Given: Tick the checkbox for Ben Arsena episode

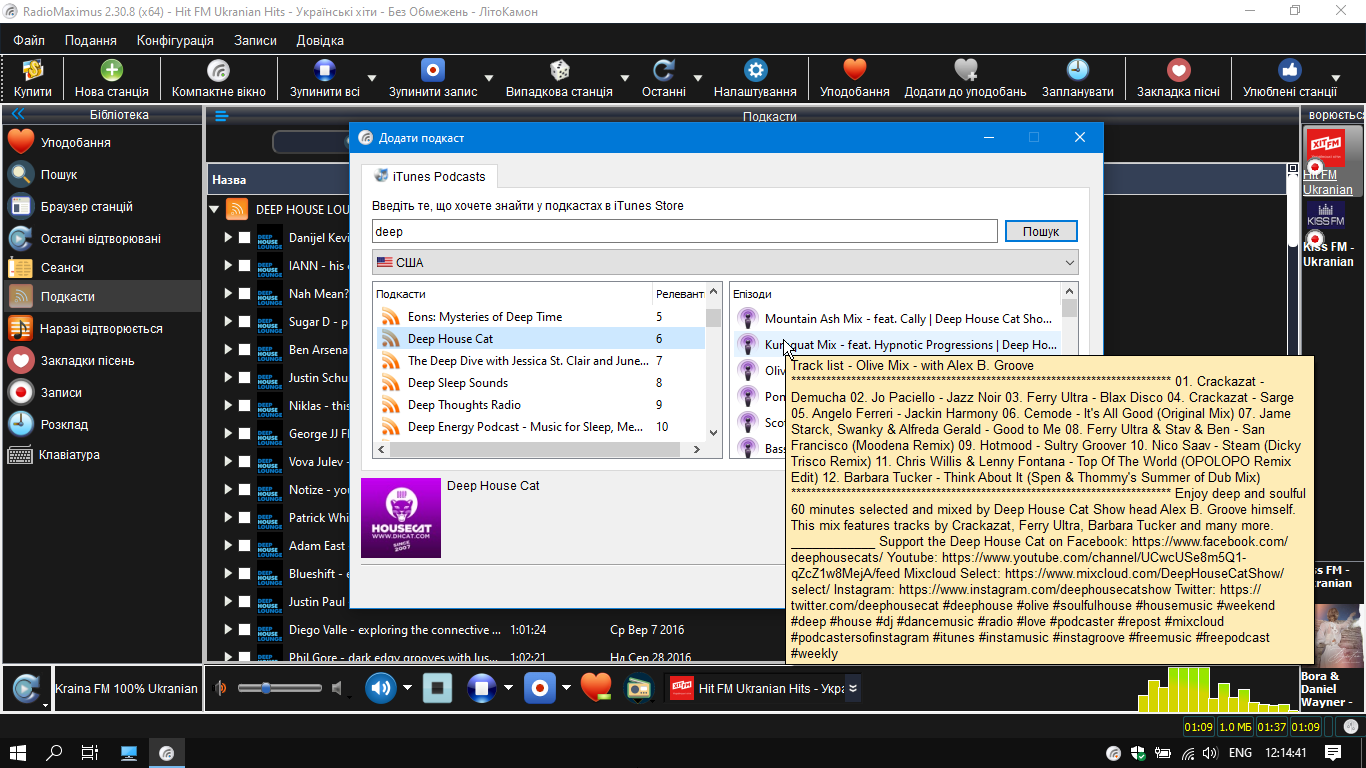Looking at the screenshot, I should point(244,350).
